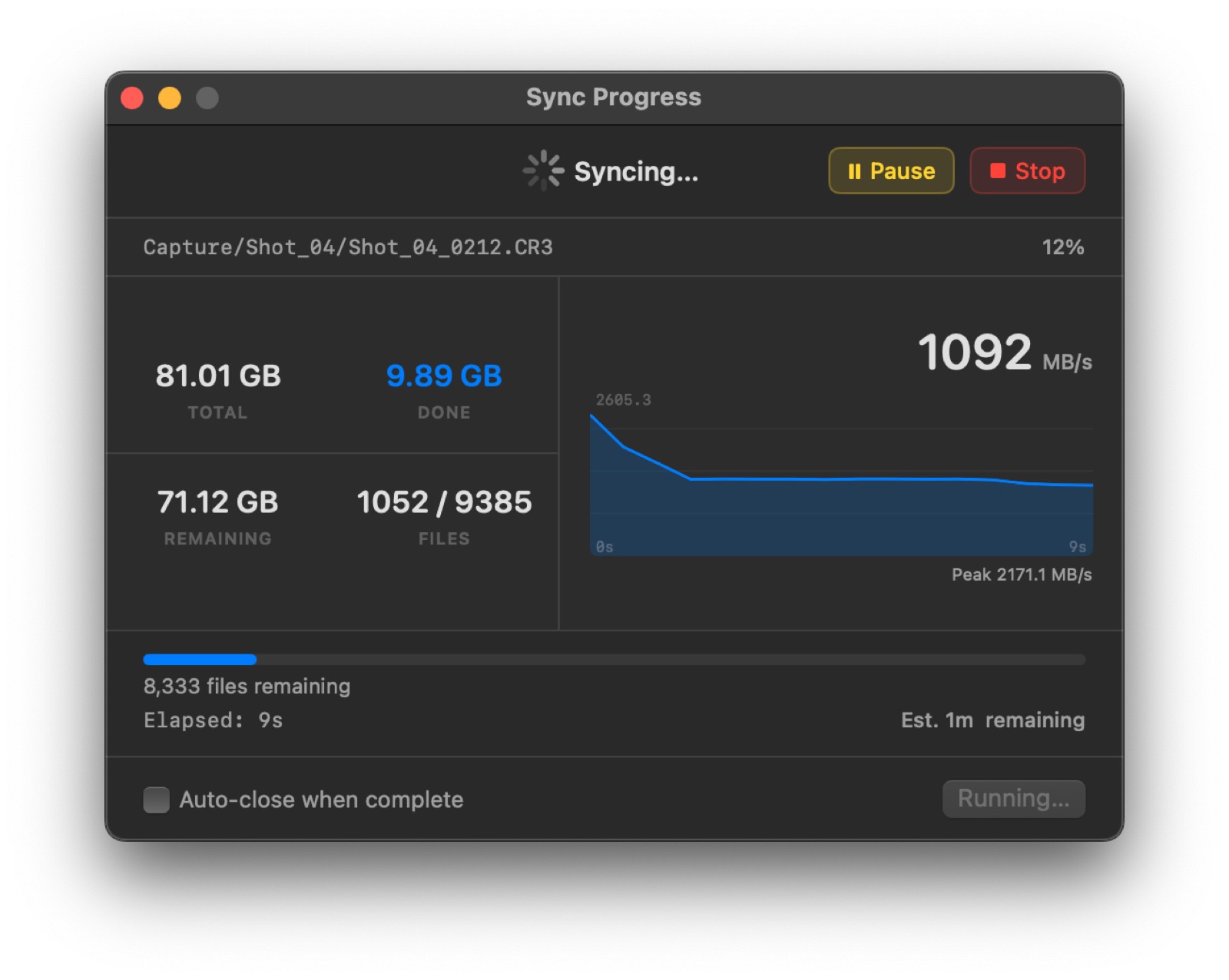Click the Peak 2171.1 MB/s label
The width and height of the screenshot is (1229, 980).
point(1022,574)
